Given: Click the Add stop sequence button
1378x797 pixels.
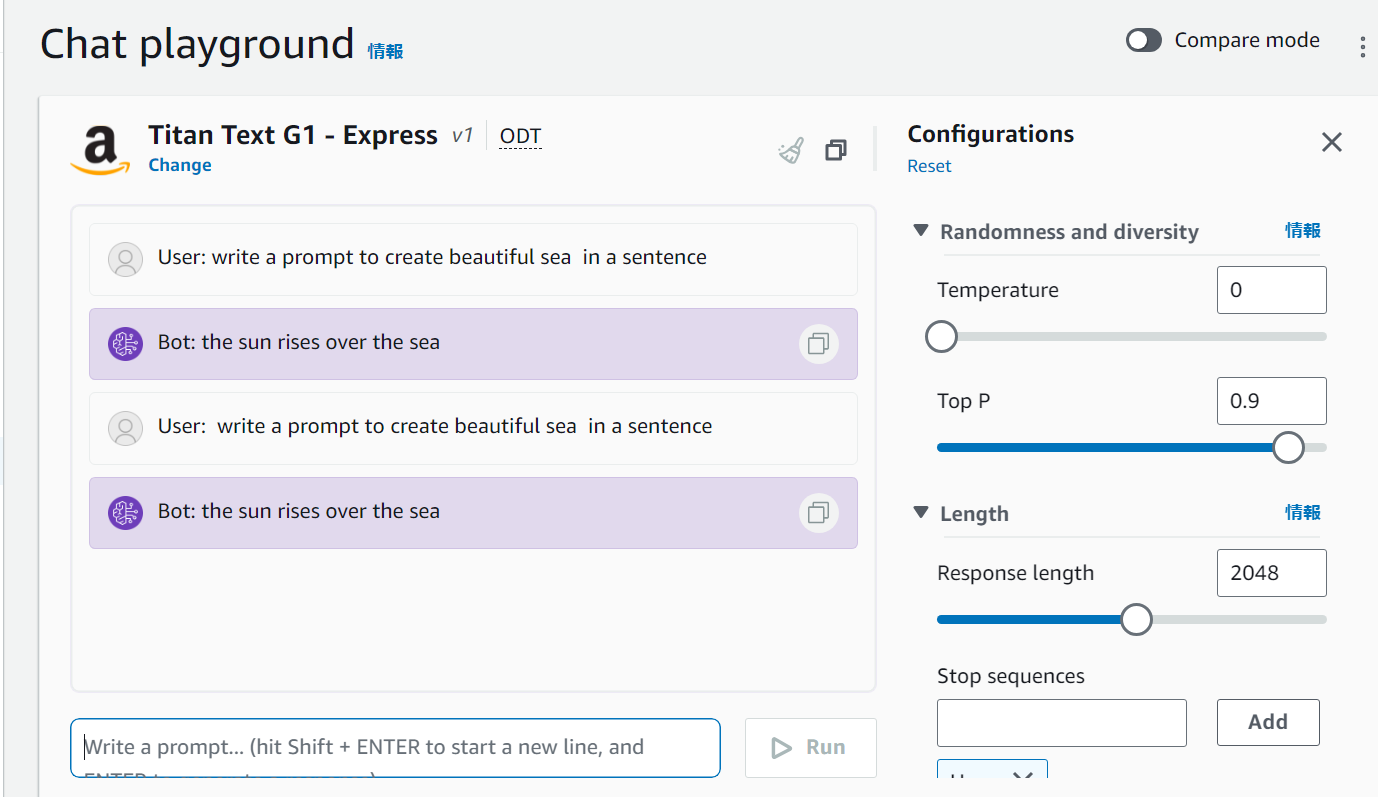Looking at the screenshot, I should click(x=1267, y=722).
